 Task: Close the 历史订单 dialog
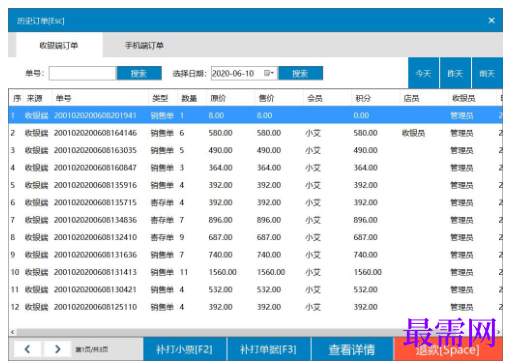[491, 21]
